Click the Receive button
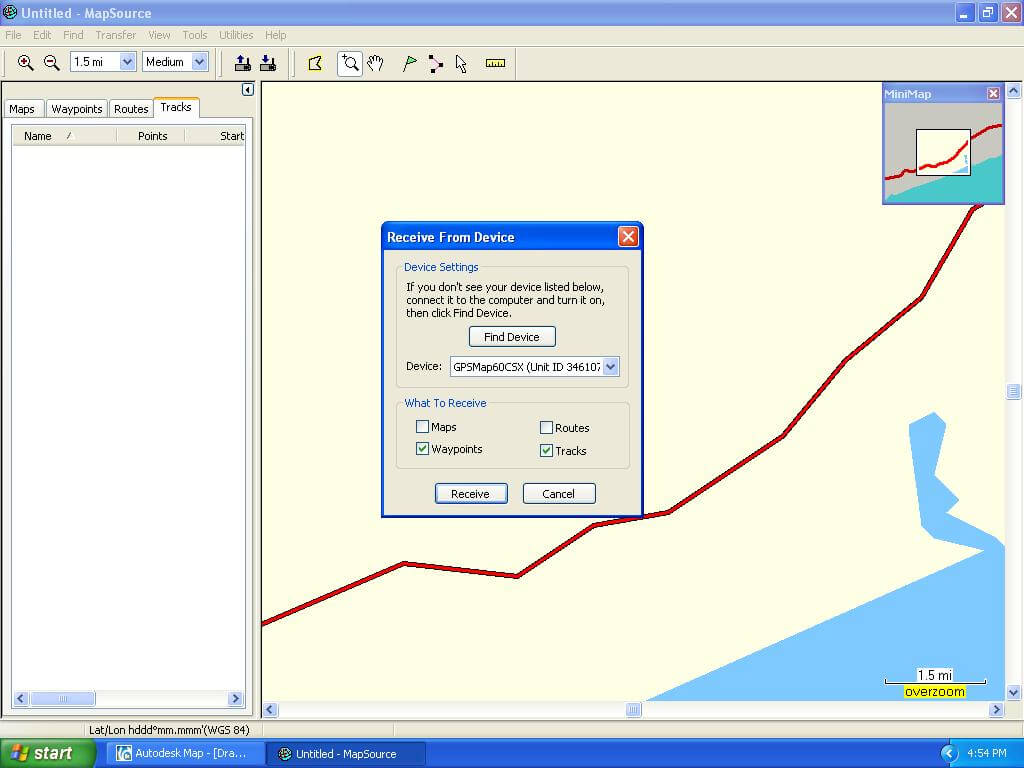 [471, 494]
